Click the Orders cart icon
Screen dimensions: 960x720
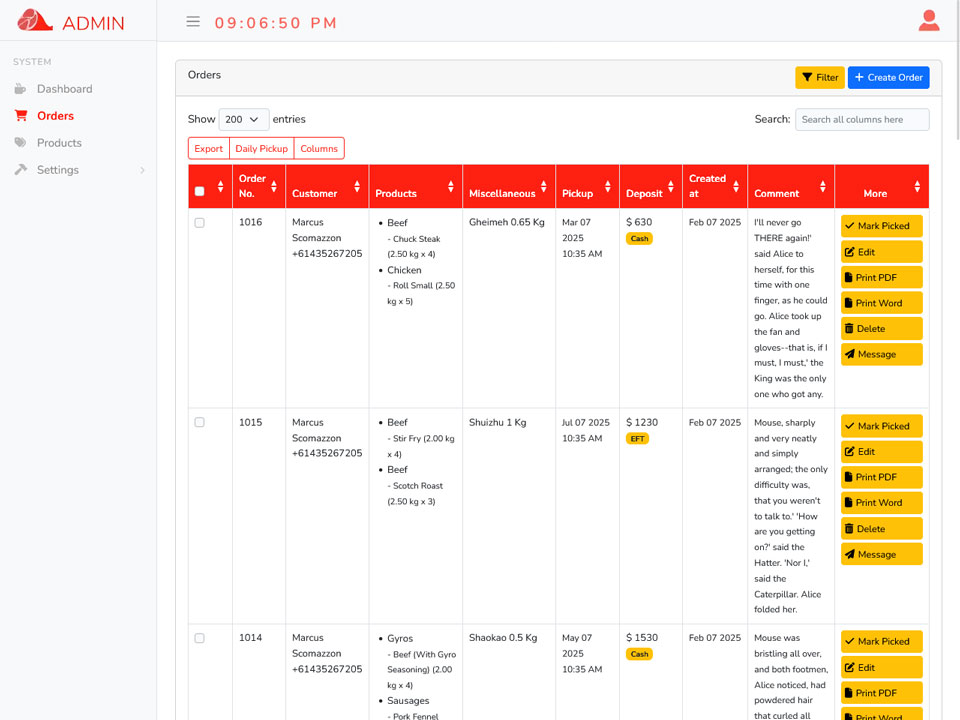point(21,116)
